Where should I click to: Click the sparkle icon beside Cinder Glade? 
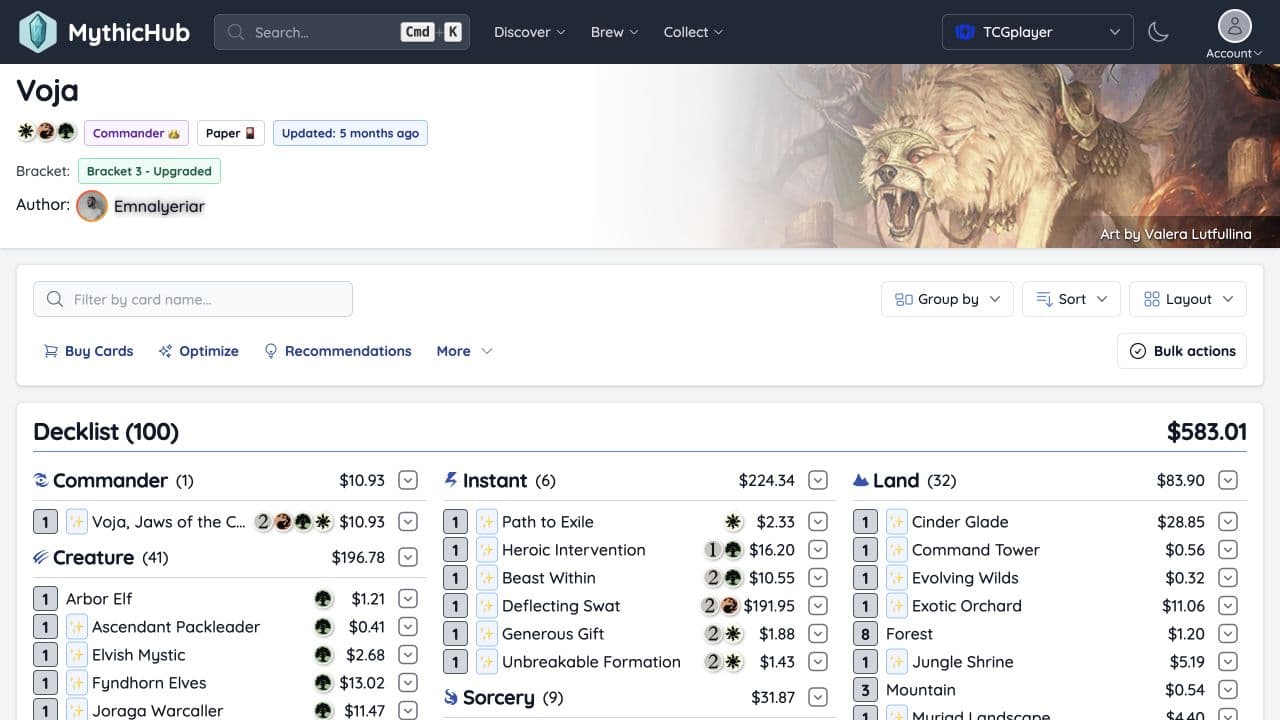click(x=897, y=522)
